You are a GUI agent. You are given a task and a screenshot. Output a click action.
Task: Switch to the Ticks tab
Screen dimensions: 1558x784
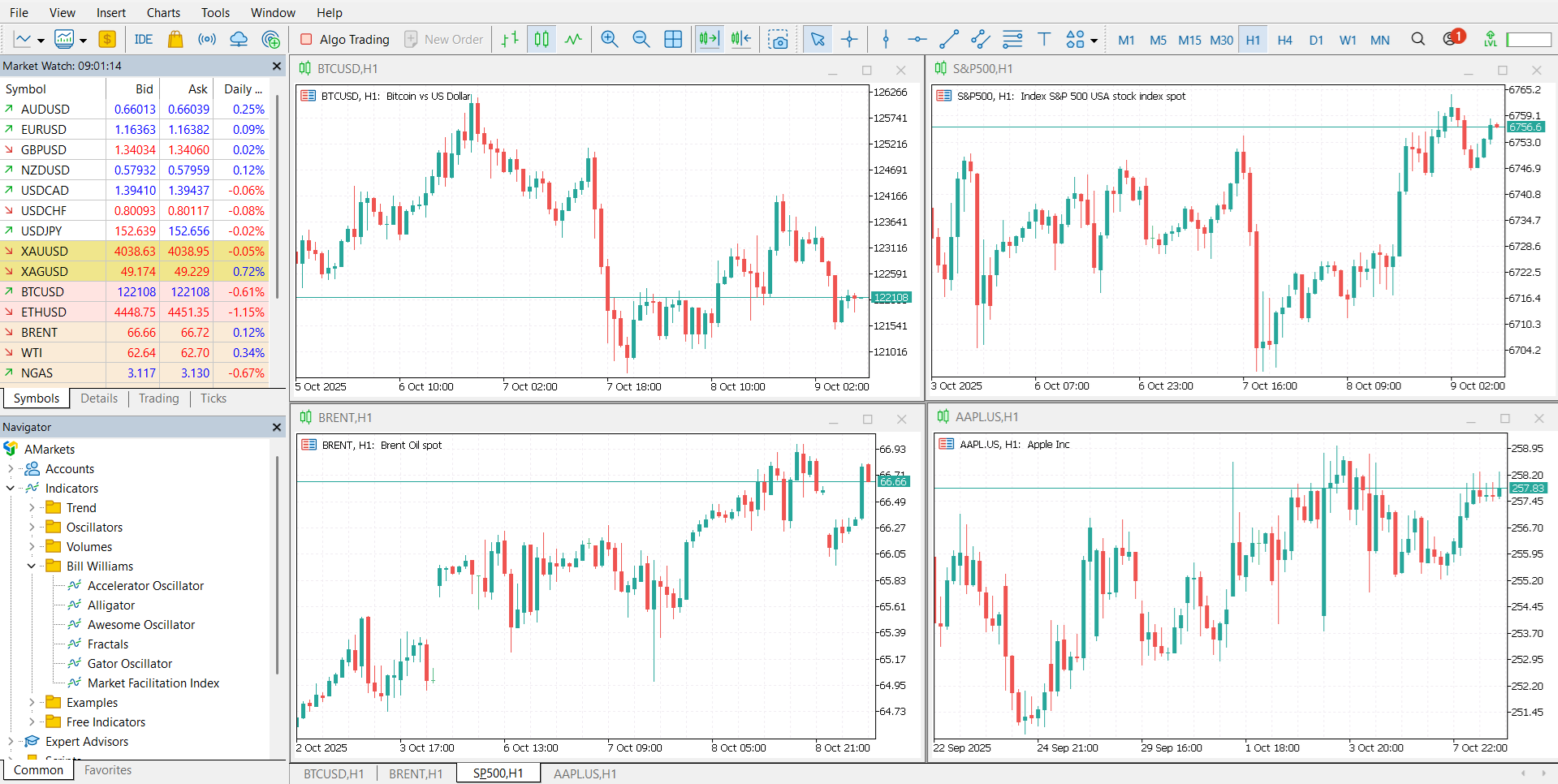214,398
